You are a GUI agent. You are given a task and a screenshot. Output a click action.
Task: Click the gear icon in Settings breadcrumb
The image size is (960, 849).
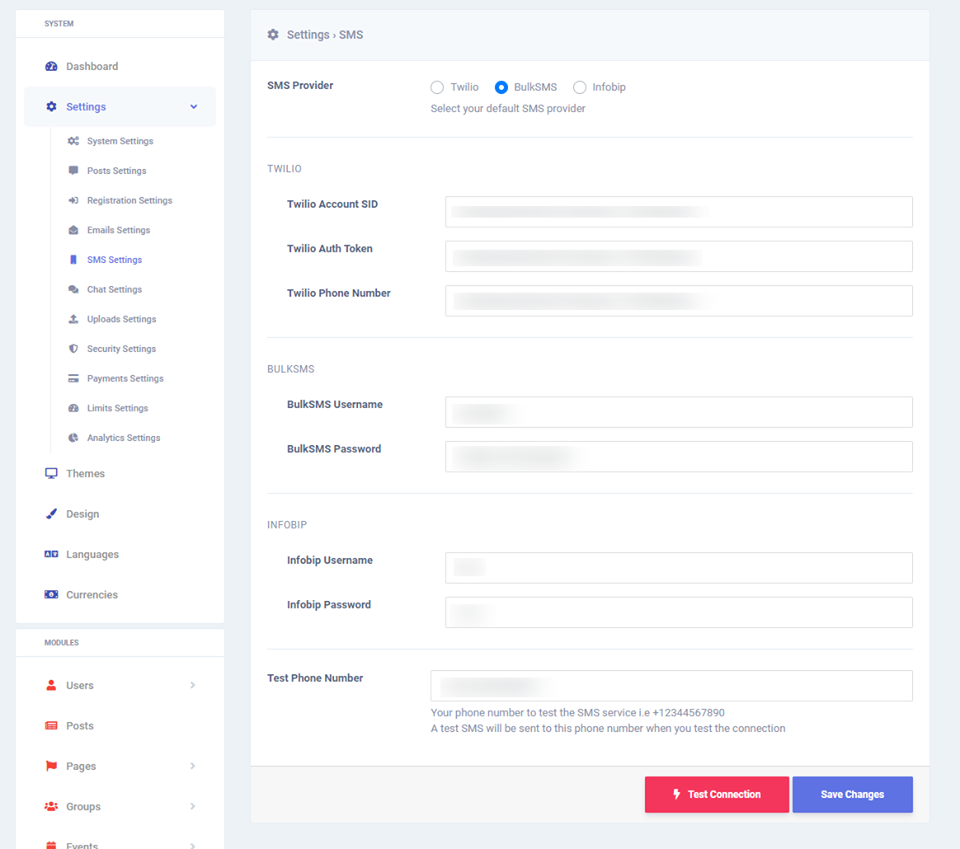(x=273, y=34)
